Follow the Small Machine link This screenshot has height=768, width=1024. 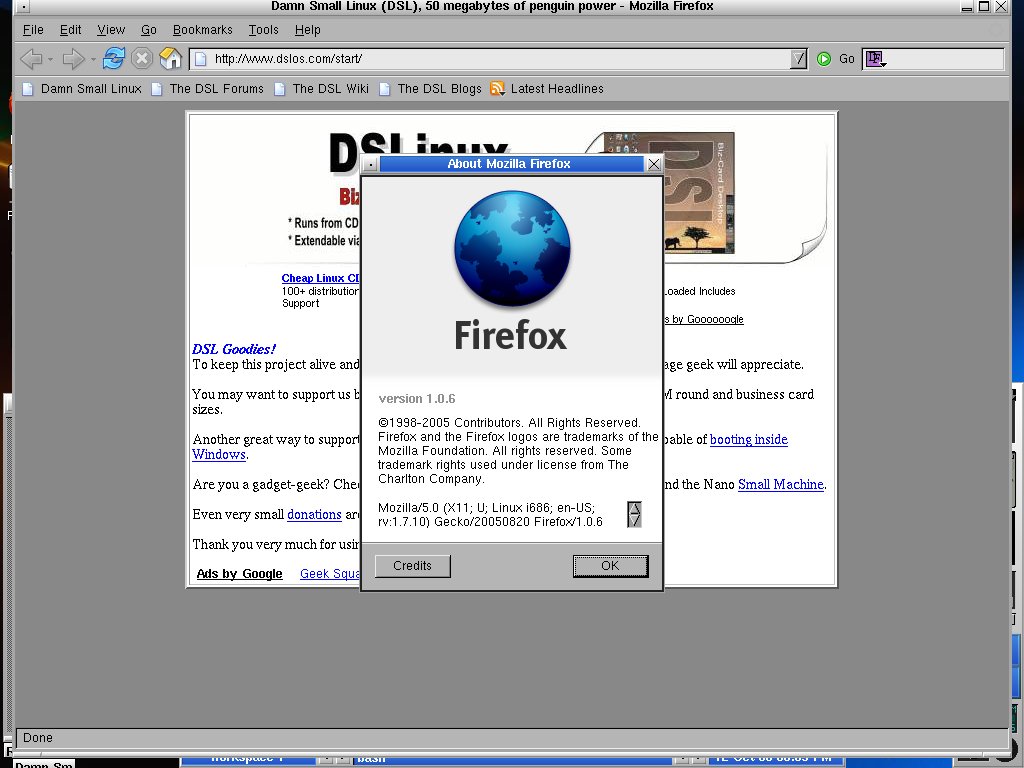pos(780,485)
